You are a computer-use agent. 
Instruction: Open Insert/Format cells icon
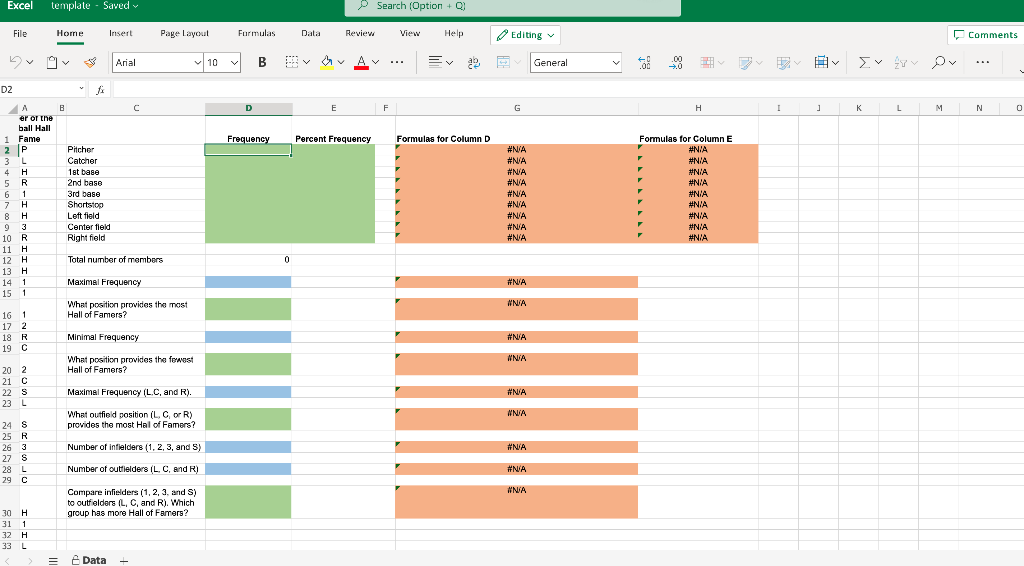pos(822,62)
